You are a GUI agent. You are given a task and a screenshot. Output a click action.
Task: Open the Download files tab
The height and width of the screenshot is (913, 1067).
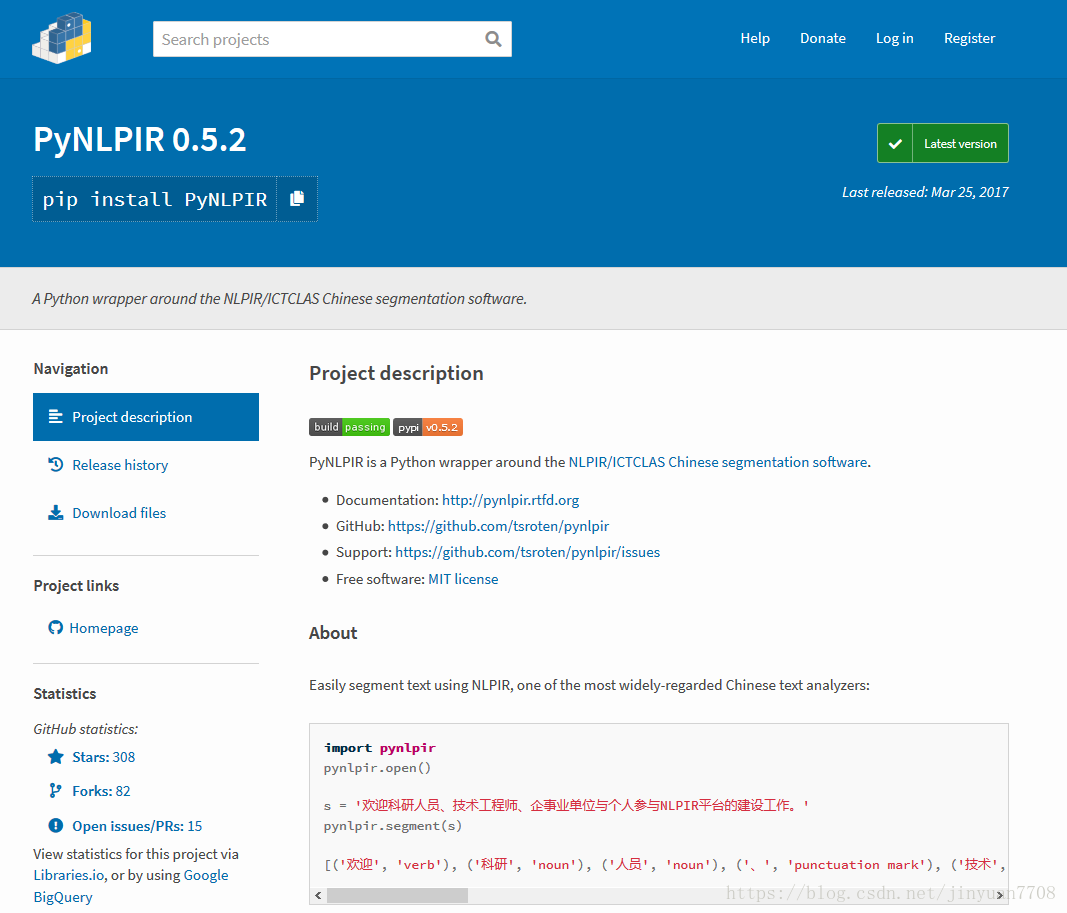point(119,513)
